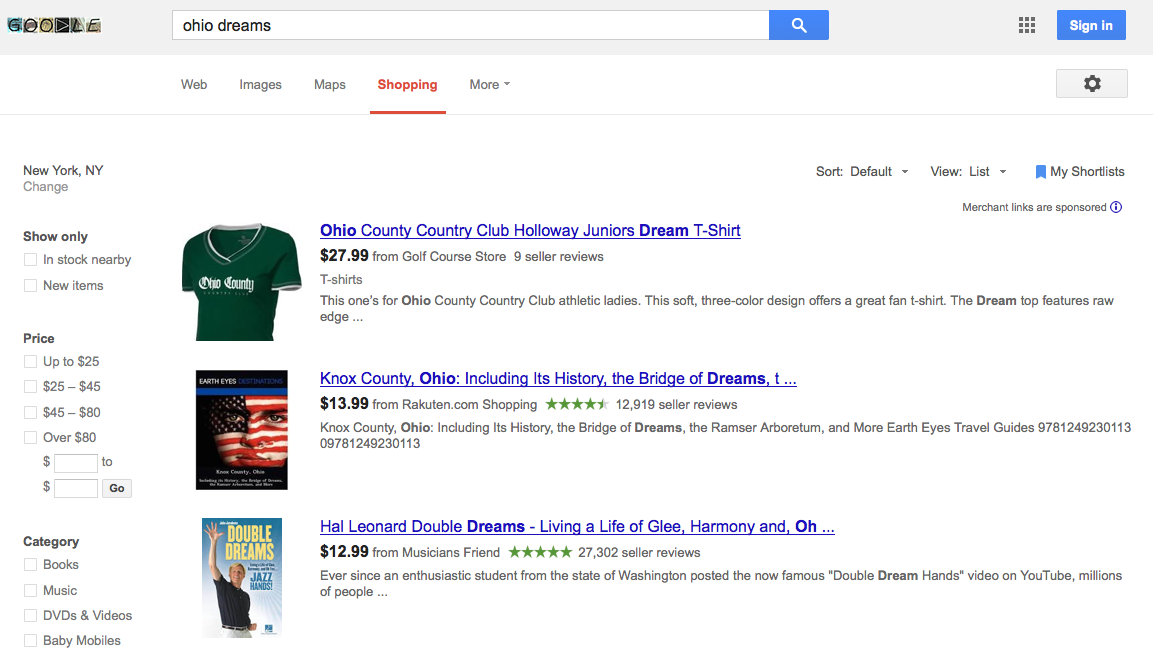The height and width of the screenshot is (659, 1153).
Task: Click the New York, NY location text
Action: point(63,171)
